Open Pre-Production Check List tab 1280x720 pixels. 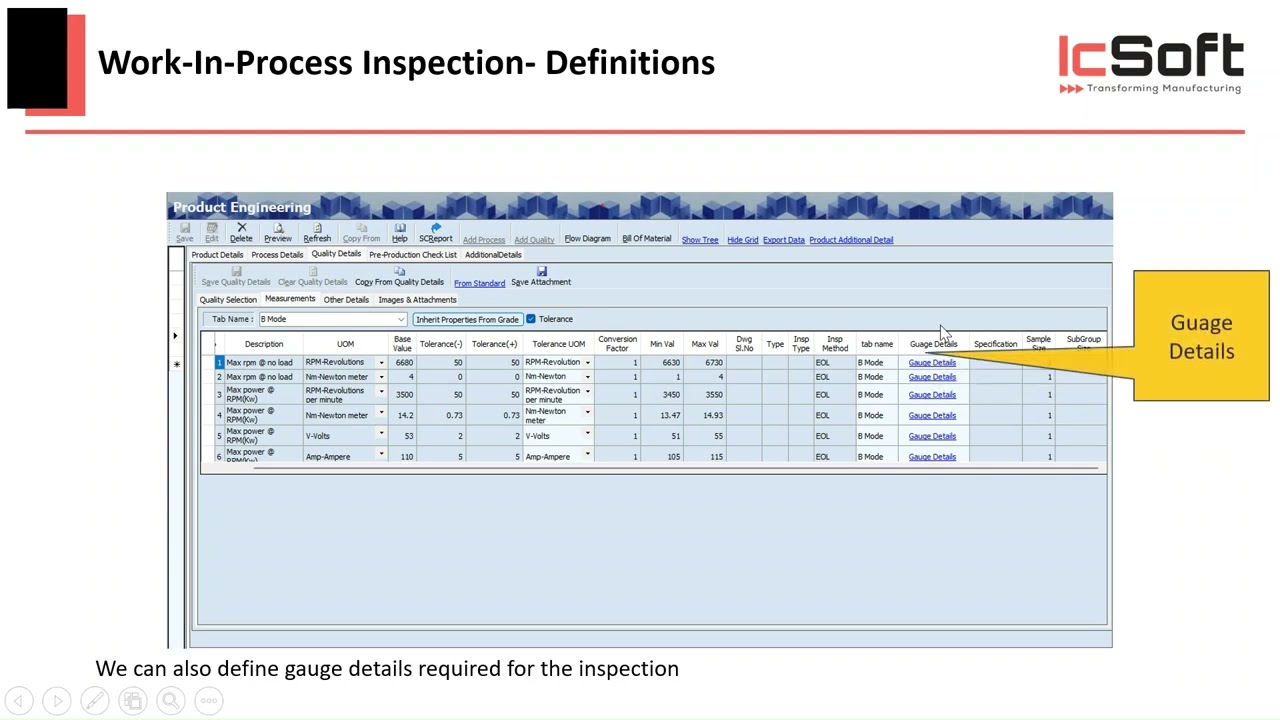click(x=413, y=255)
